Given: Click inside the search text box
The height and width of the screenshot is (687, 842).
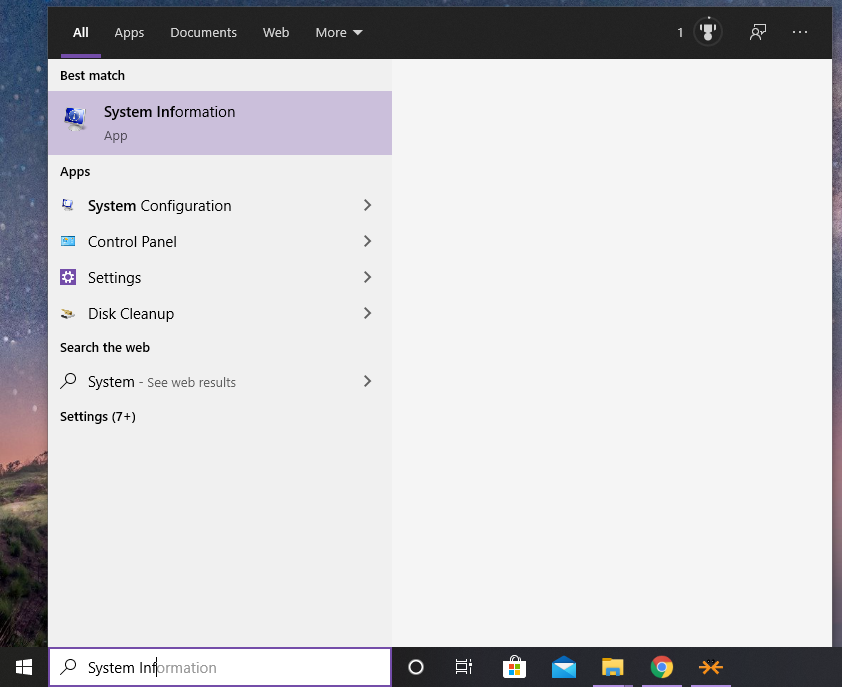Looking at the screenshot, I should [x=220, y=667].
